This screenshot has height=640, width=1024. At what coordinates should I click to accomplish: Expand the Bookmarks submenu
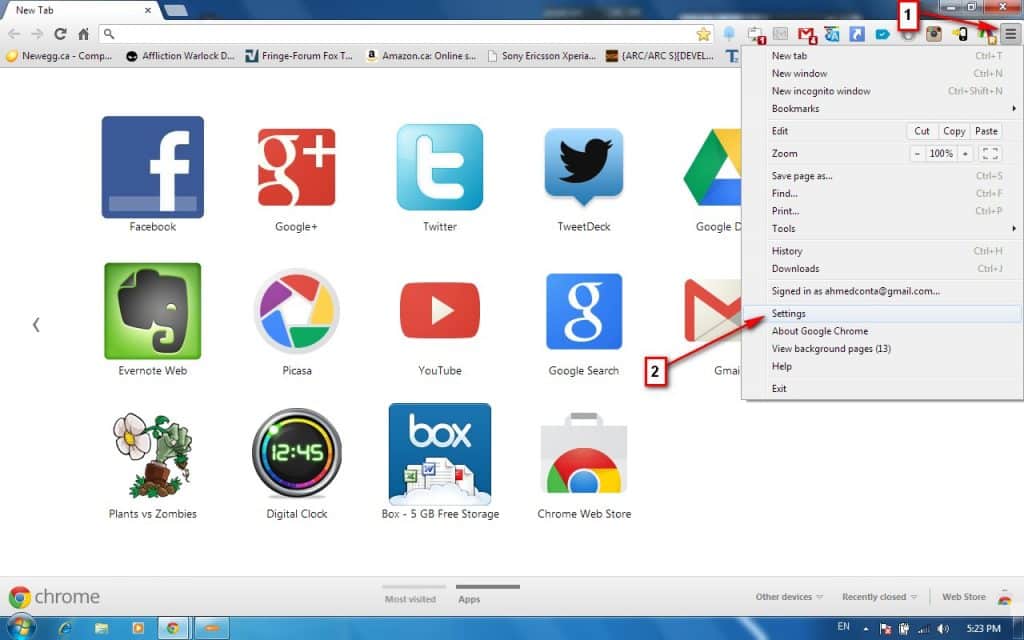pyautogui.click(x=882, y=108)
